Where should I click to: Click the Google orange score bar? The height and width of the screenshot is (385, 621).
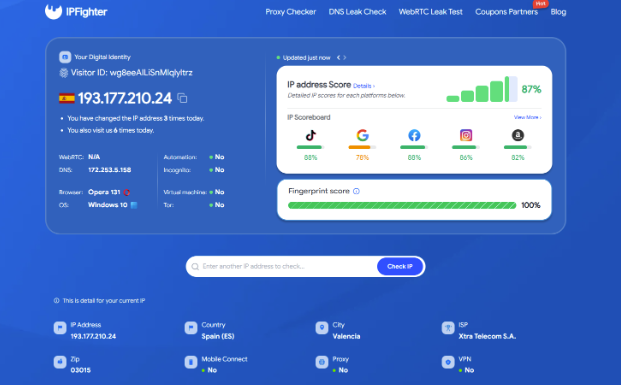point(362,147)
